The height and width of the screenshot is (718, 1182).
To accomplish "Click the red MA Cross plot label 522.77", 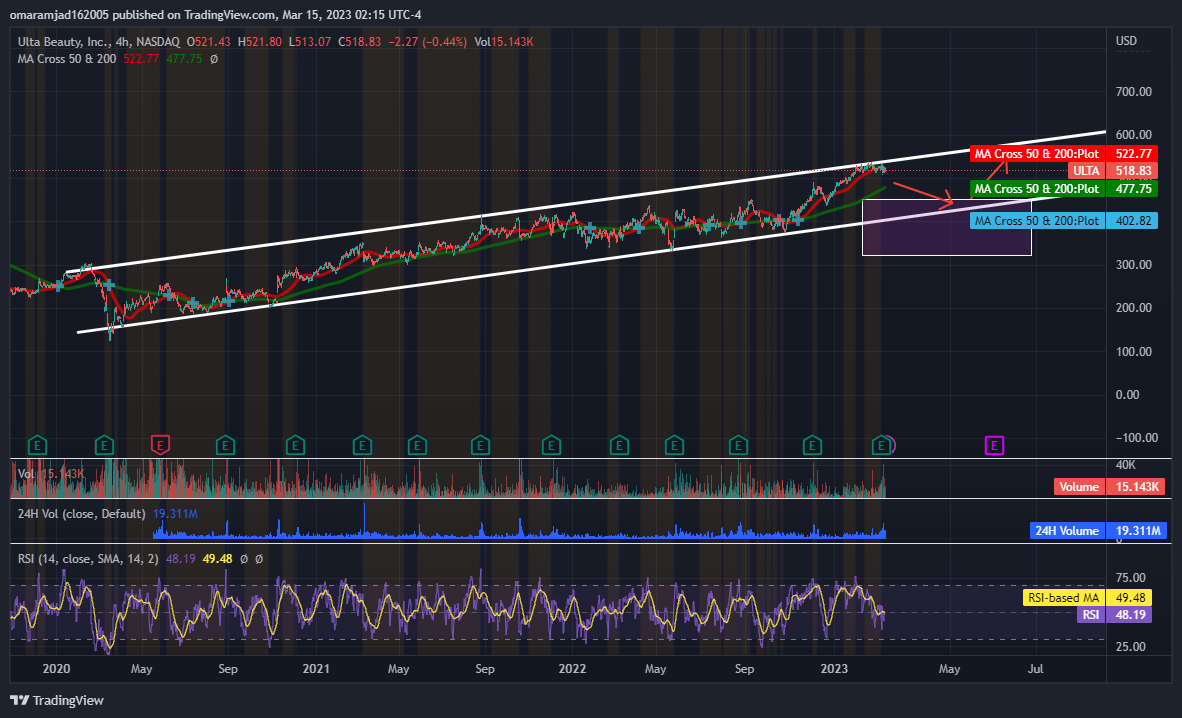I will coord(1063,154).
